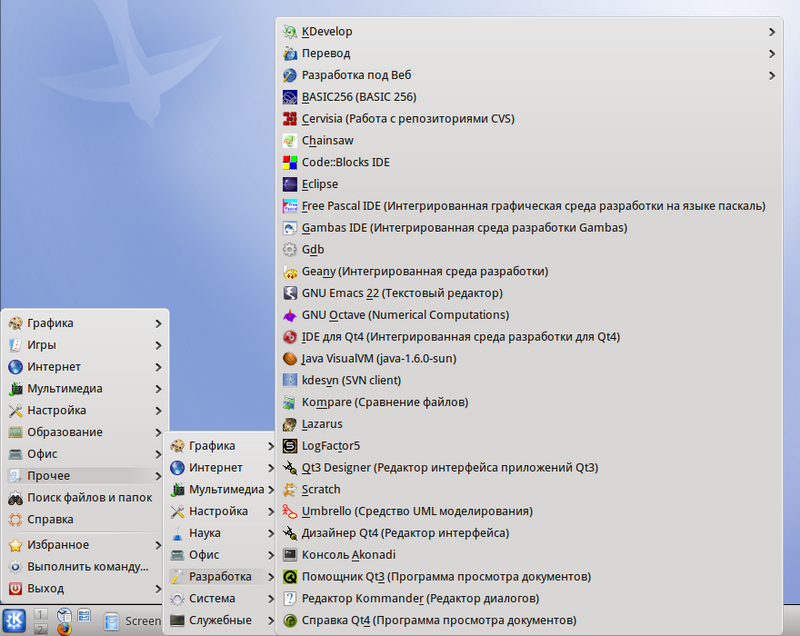Click the Kompare icon
The width and height of the screenshot is (800, 636).
[x=290, y=402]
